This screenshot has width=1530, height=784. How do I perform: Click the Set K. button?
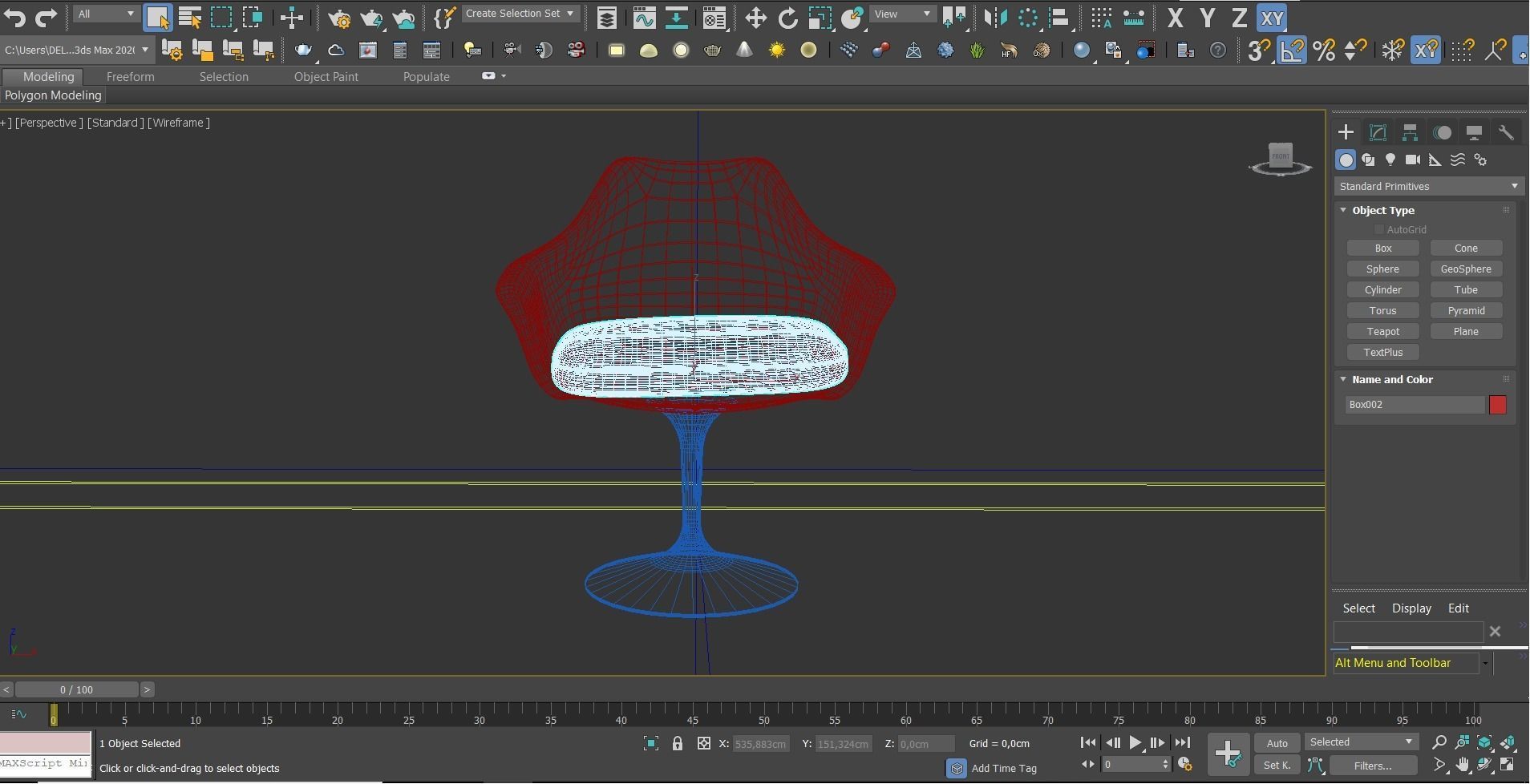[x=1277, y=766]
